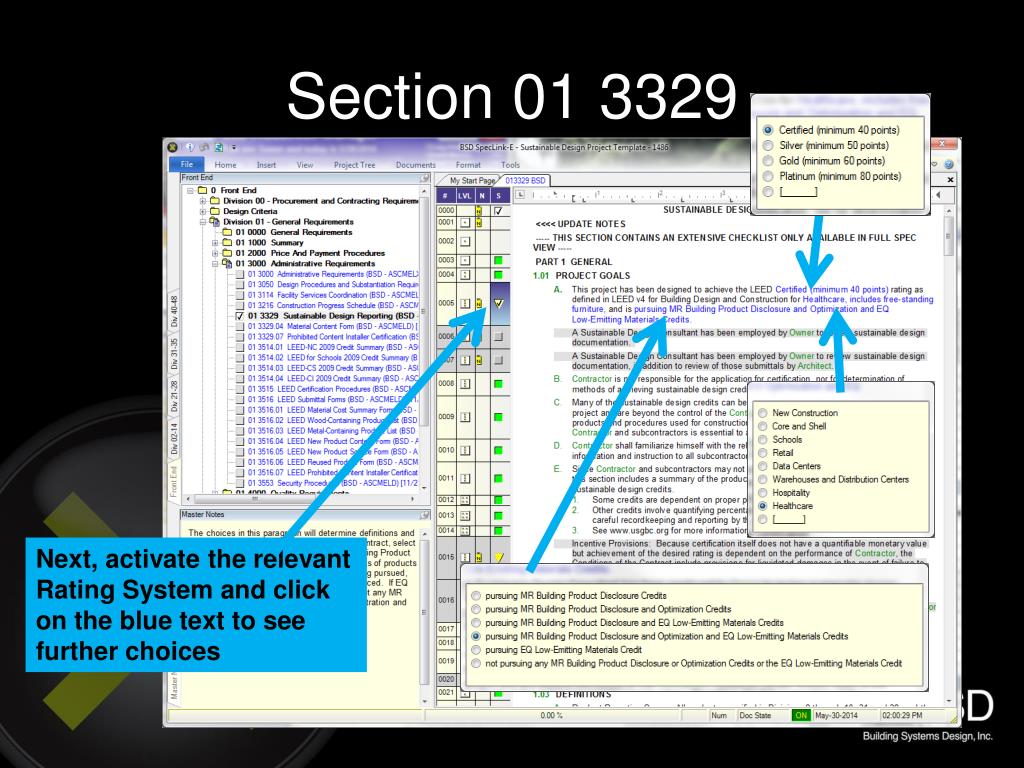Click the blank input of Certified options list
The height and width of the screenshot is (768, 1024).
798,192
